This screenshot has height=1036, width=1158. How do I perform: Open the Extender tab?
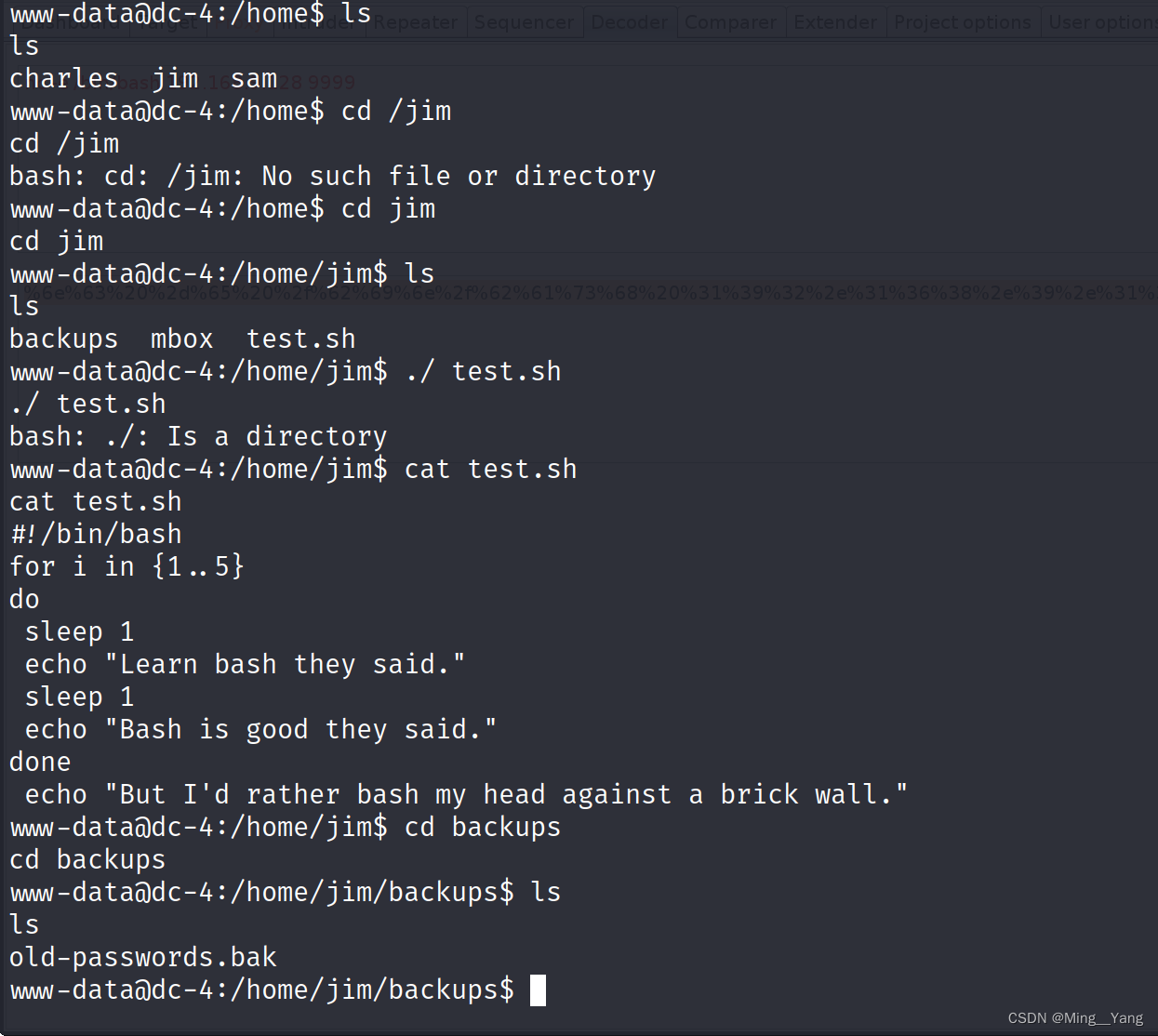click(835, 21)
